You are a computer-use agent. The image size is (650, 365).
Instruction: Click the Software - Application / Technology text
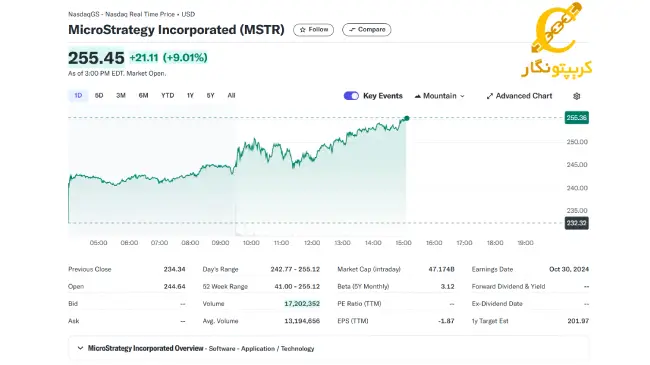pyautogui.click(x=262, y=349)
